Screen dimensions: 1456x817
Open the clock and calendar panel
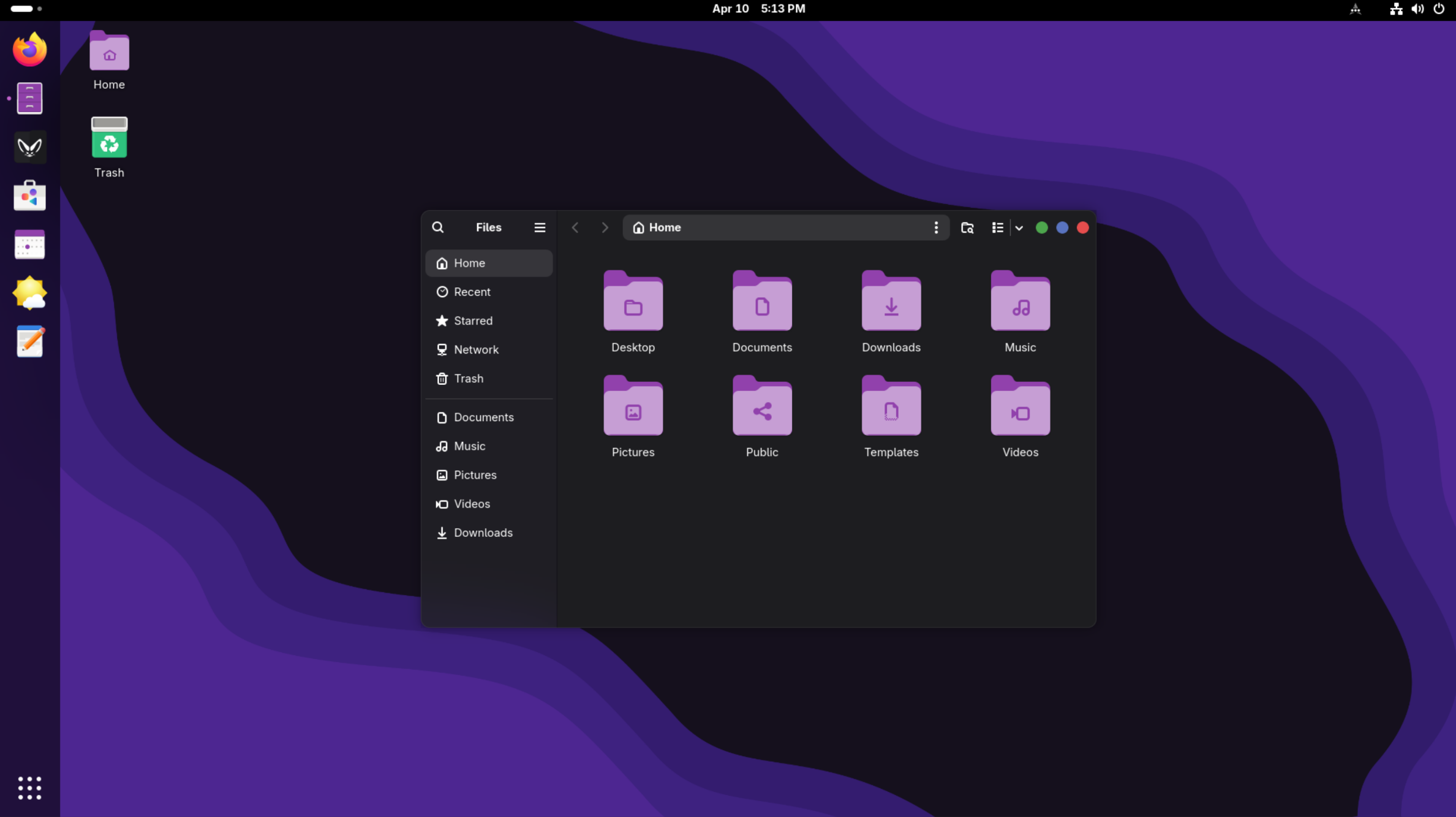758,9
